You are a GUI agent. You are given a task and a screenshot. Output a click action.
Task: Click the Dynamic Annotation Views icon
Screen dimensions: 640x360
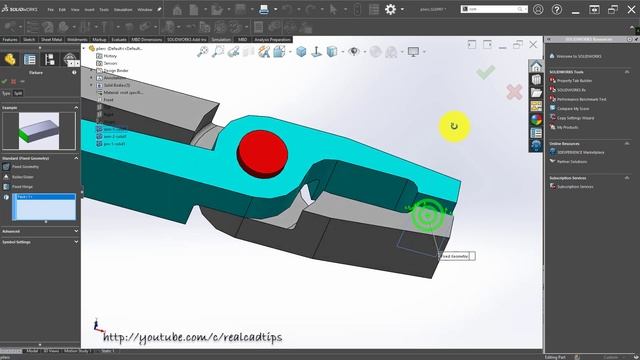(x=264, y=52)
